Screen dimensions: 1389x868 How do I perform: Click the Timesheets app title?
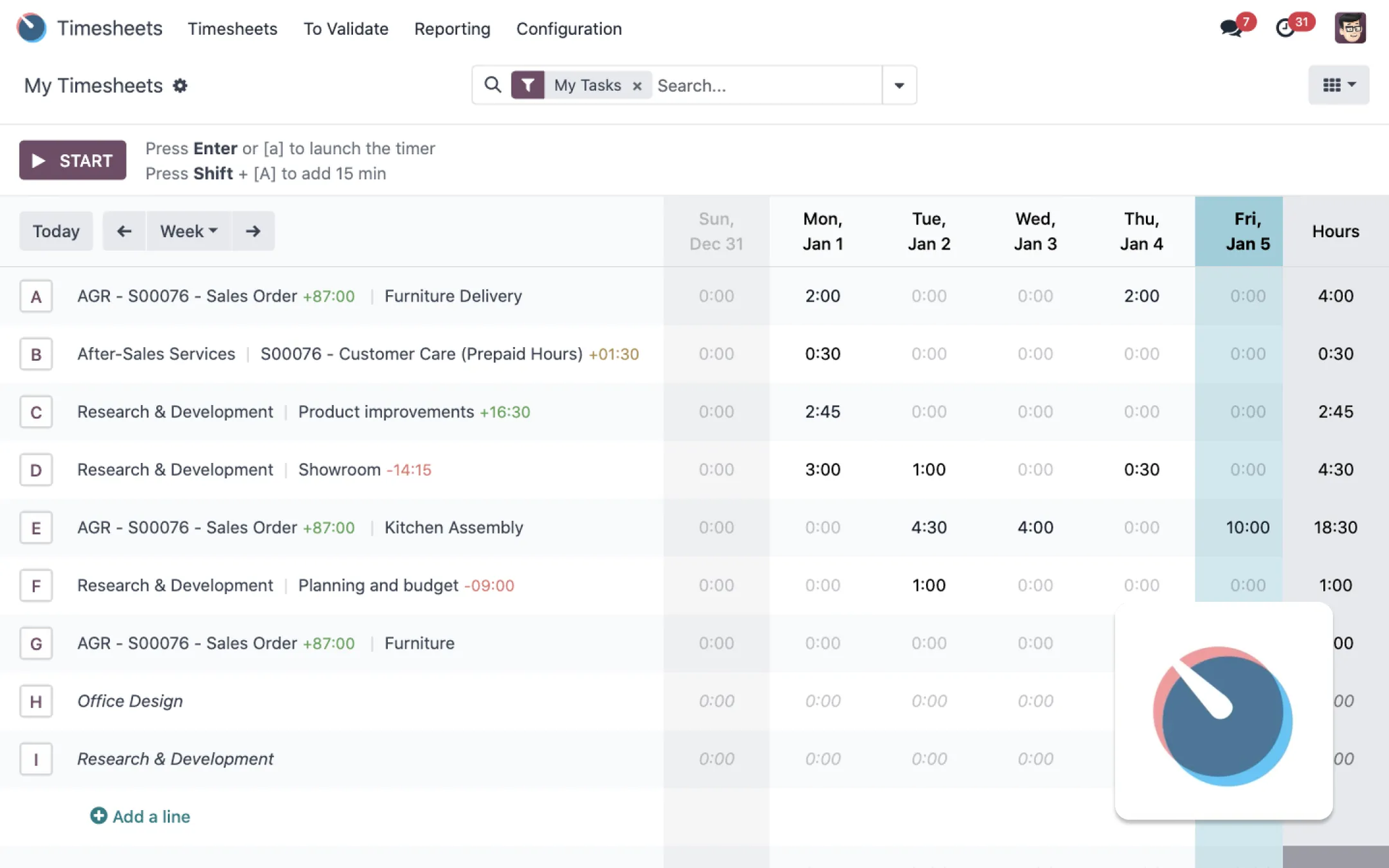tap(110, 28)
